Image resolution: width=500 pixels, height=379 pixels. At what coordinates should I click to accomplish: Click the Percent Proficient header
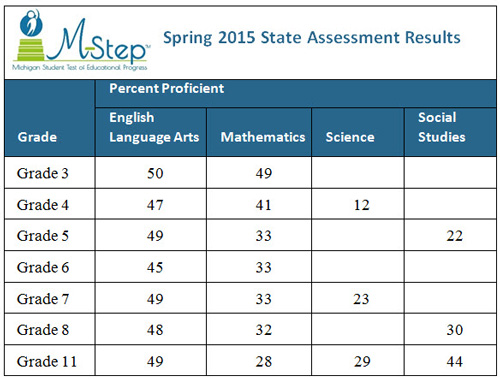(x=166, y=89)
